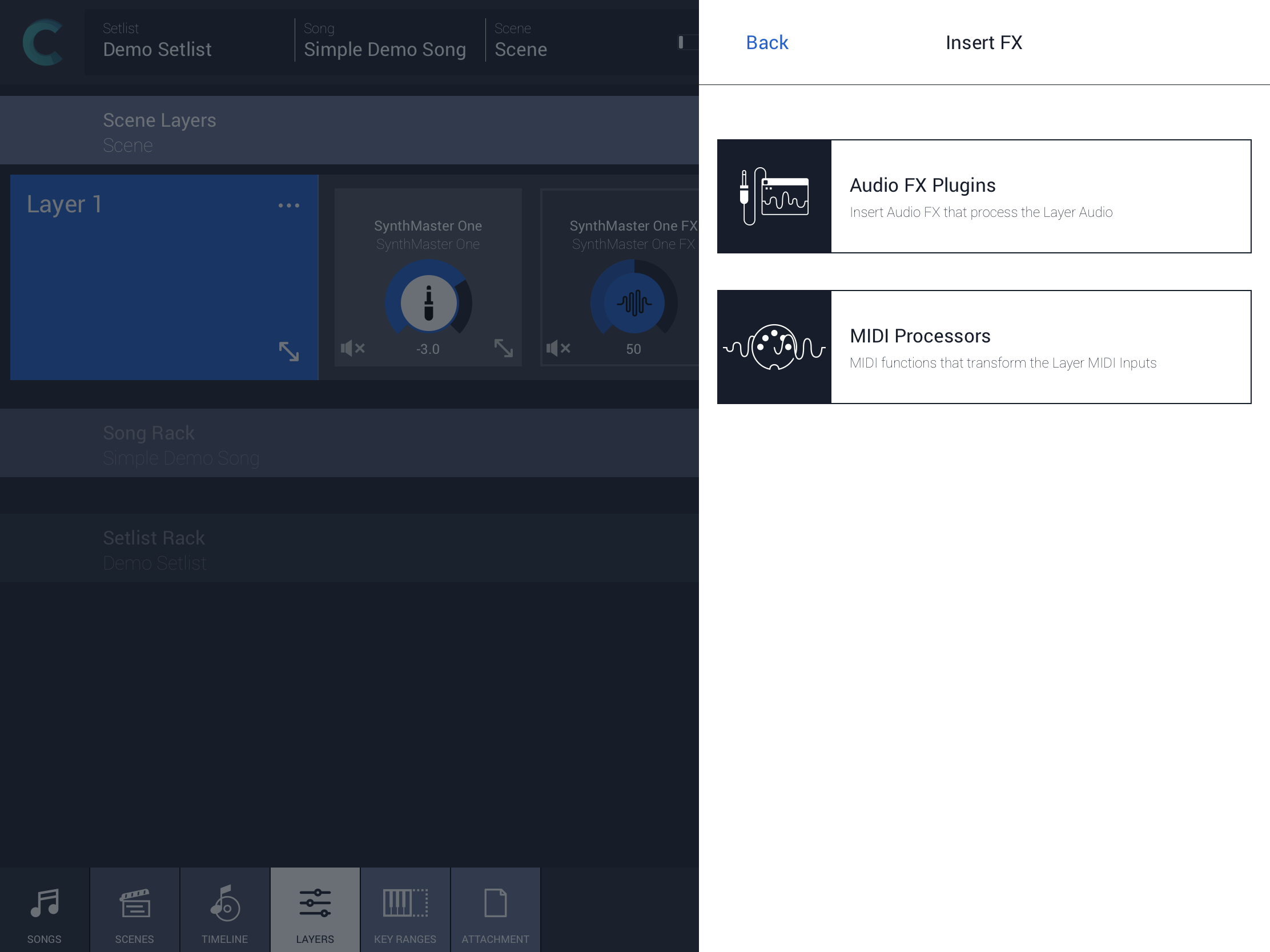1270x952 pixels.
Task: Select the Layer 1 tile
Action: [164, 277]
